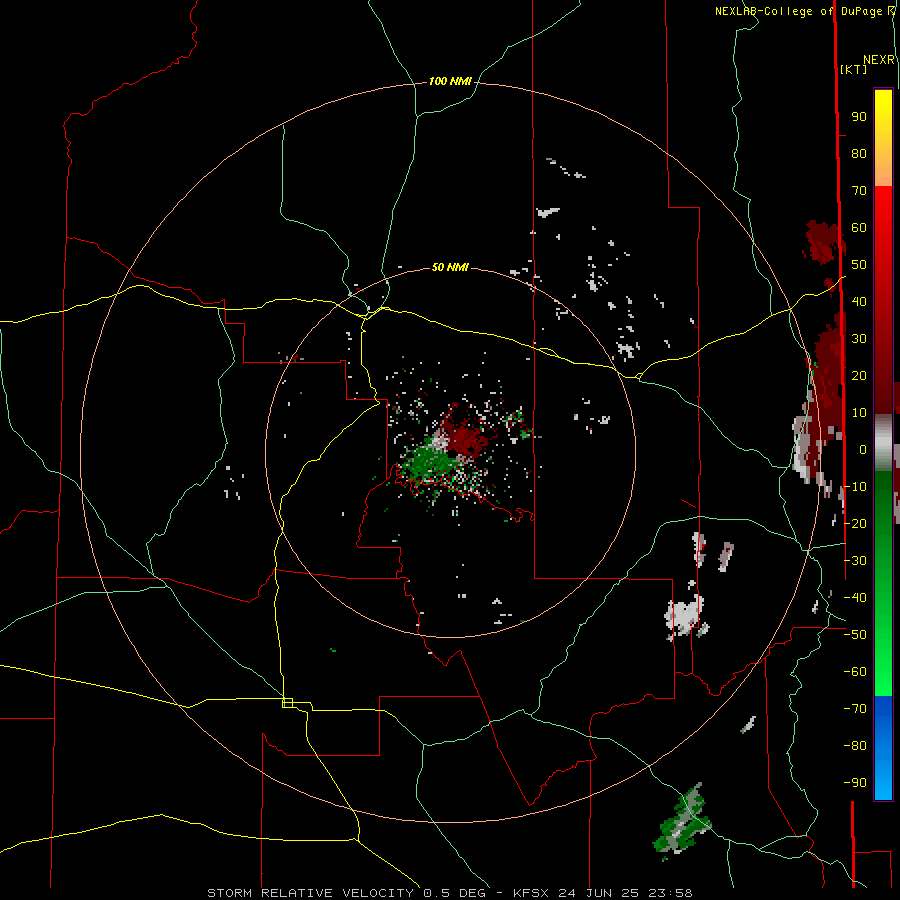Click the dark red outbound echo near radar center
Viewport: 900px width, 900px height.
tap(466, 437)
